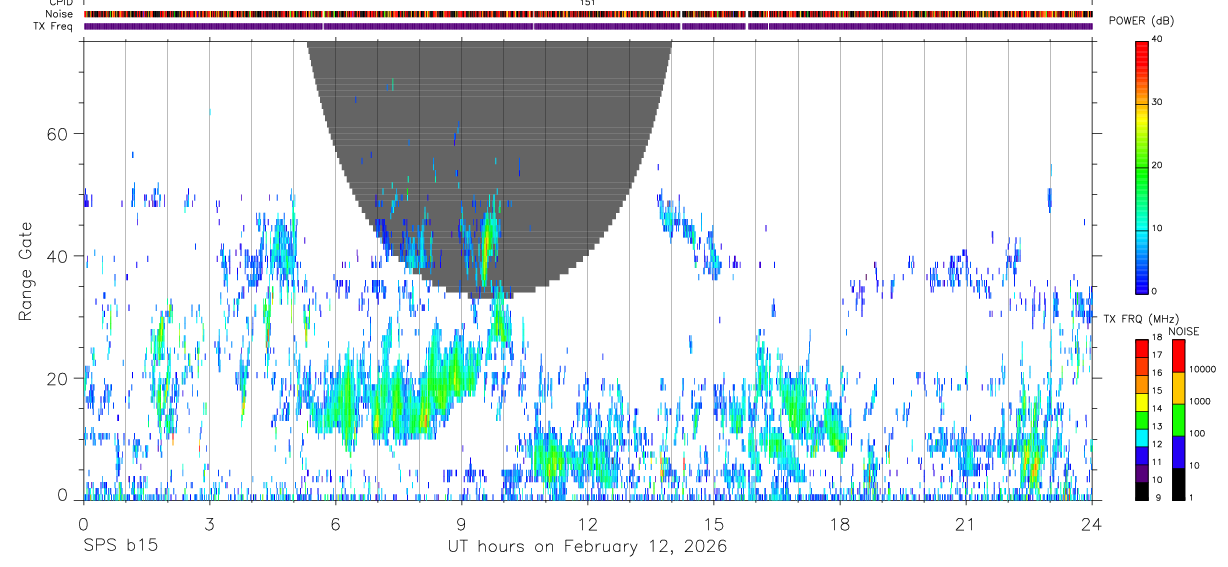1228x567 pixels.
Task: Click the black NOISE swatch between 1 and 10
Action: [x=1178, y=484]
